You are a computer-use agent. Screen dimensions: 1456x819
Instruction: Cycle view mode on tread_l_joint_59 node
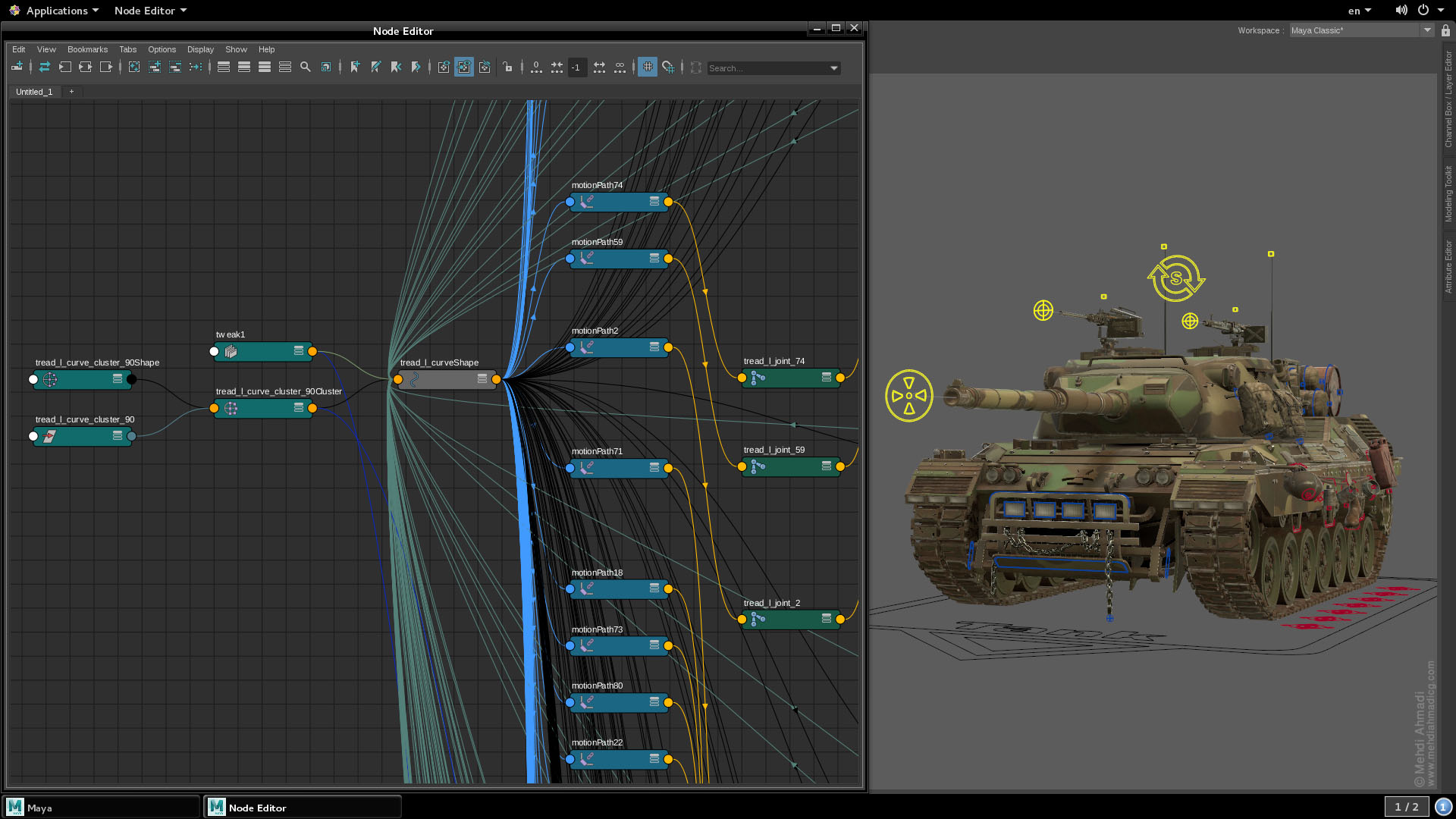(x=827, y=466)
